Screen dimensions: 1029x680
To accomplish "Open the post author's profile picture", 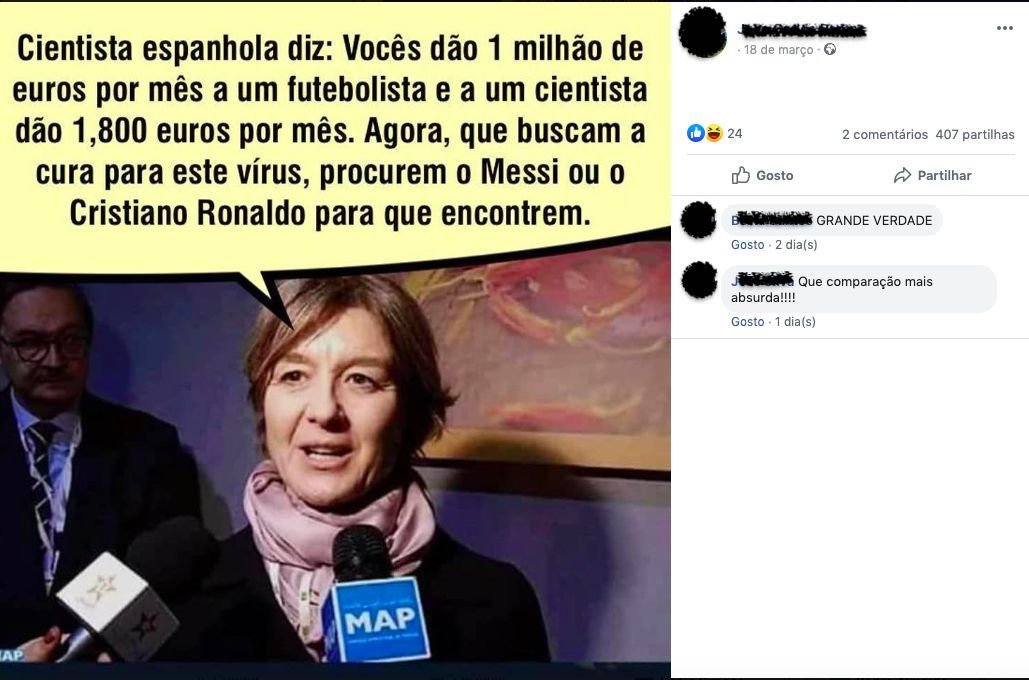I will click(x=703, y=32).
